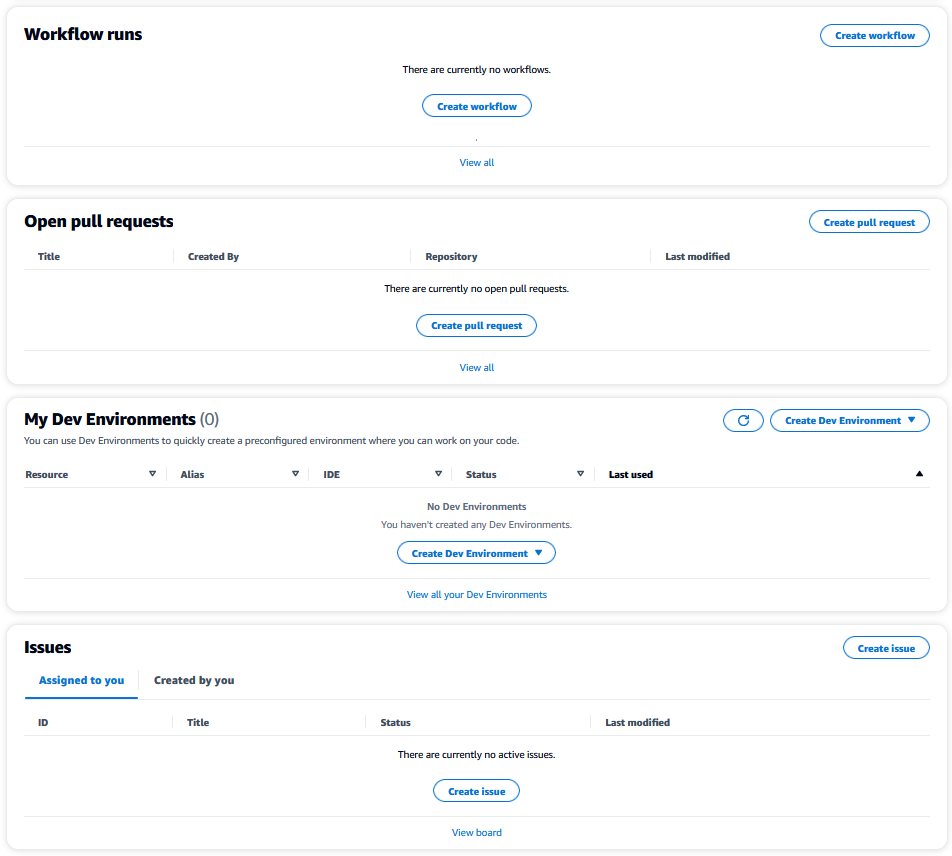Open the Alias column filter
This screenshot has width=952, height=856.
point(296,473)
